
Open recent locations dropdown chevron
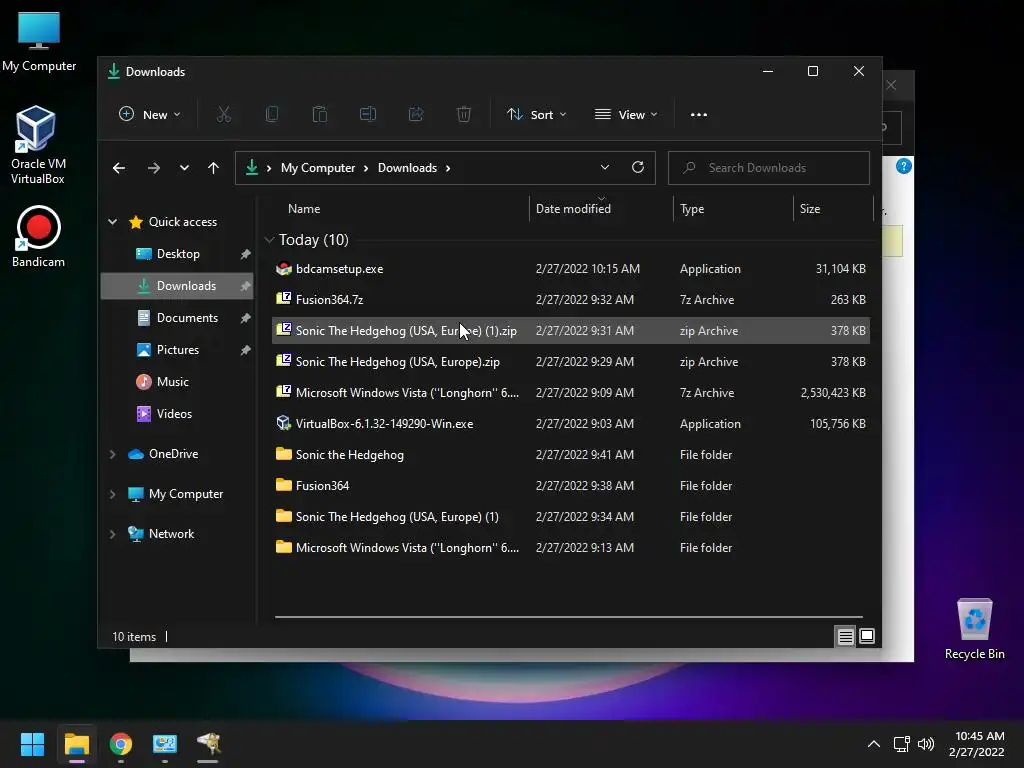click(x=184, y=168)
